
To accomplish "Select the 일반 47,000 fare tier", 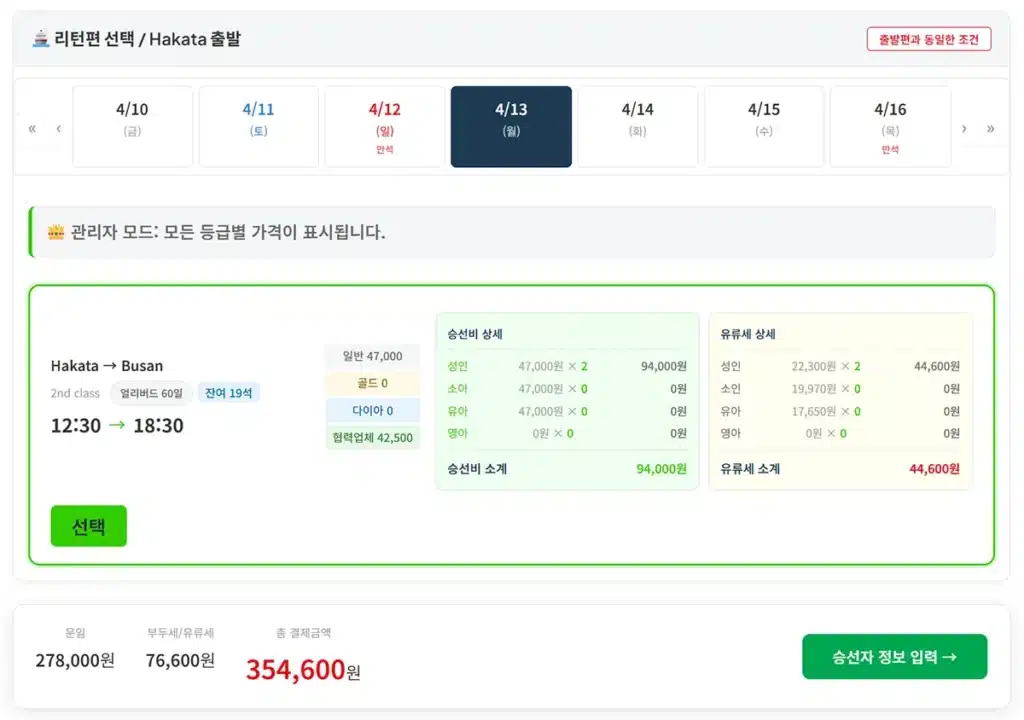I will point(372,356).
